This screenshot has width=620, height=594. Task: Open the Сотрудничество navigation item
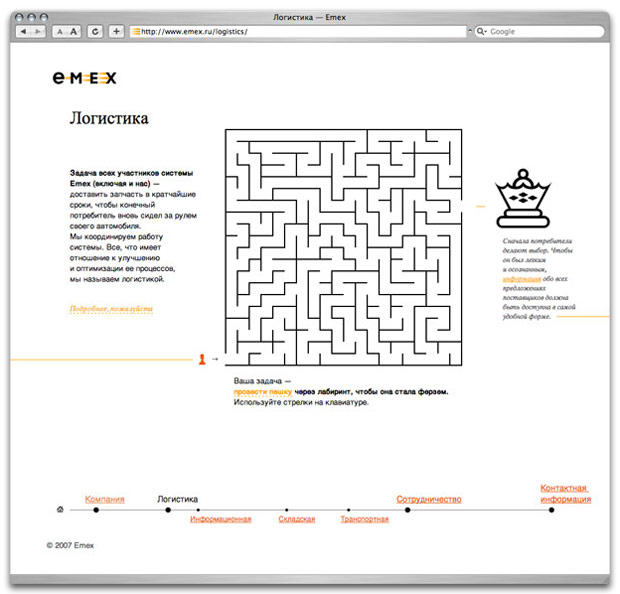pyautogui.click(x=428, y=498)
